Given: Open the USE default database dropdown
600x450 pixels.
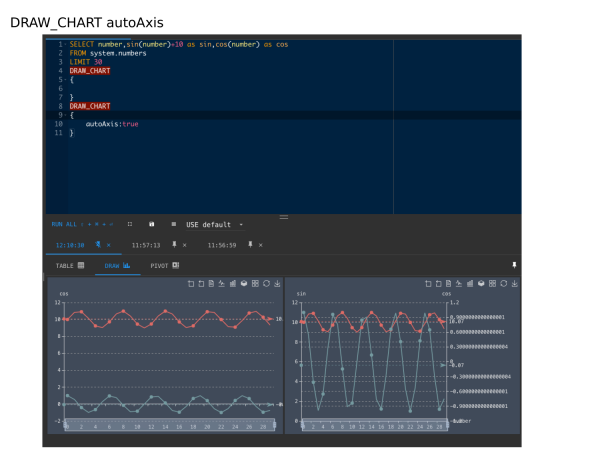Looking at the screenshot, I should tap(213, 225).
